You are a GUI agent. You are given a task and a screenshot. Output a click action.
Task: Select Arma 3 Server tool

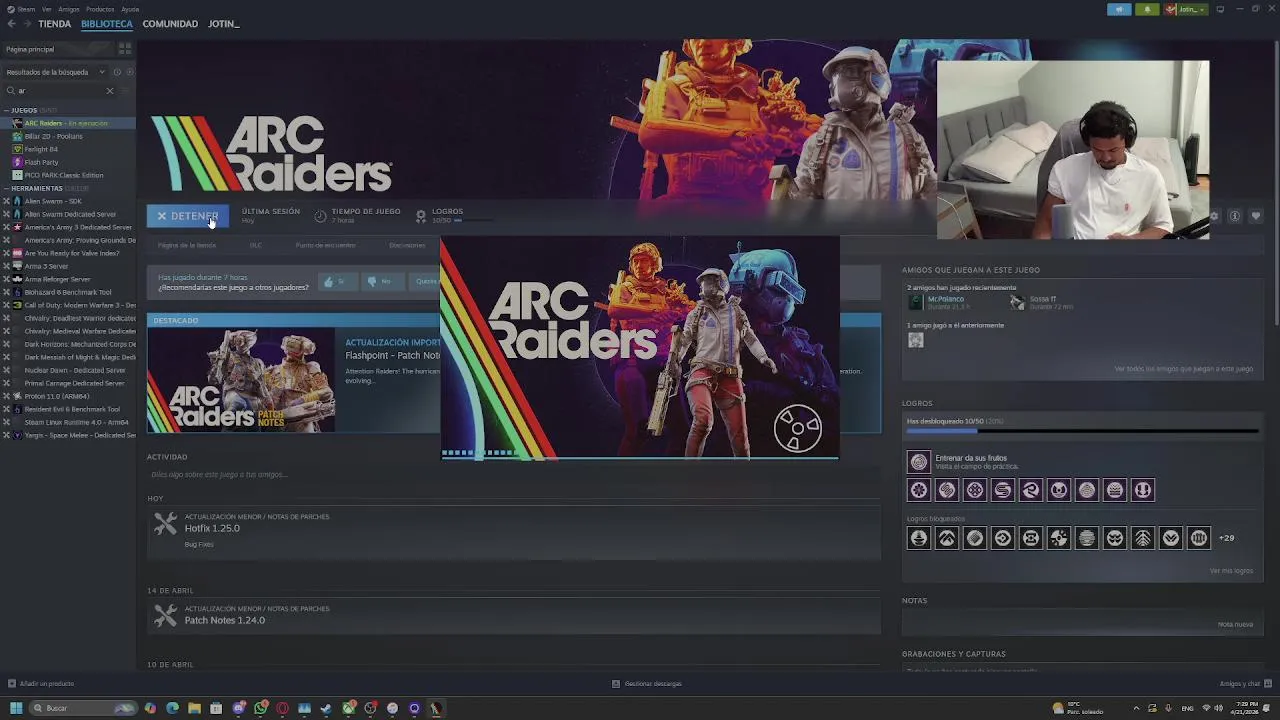point(68,266)
